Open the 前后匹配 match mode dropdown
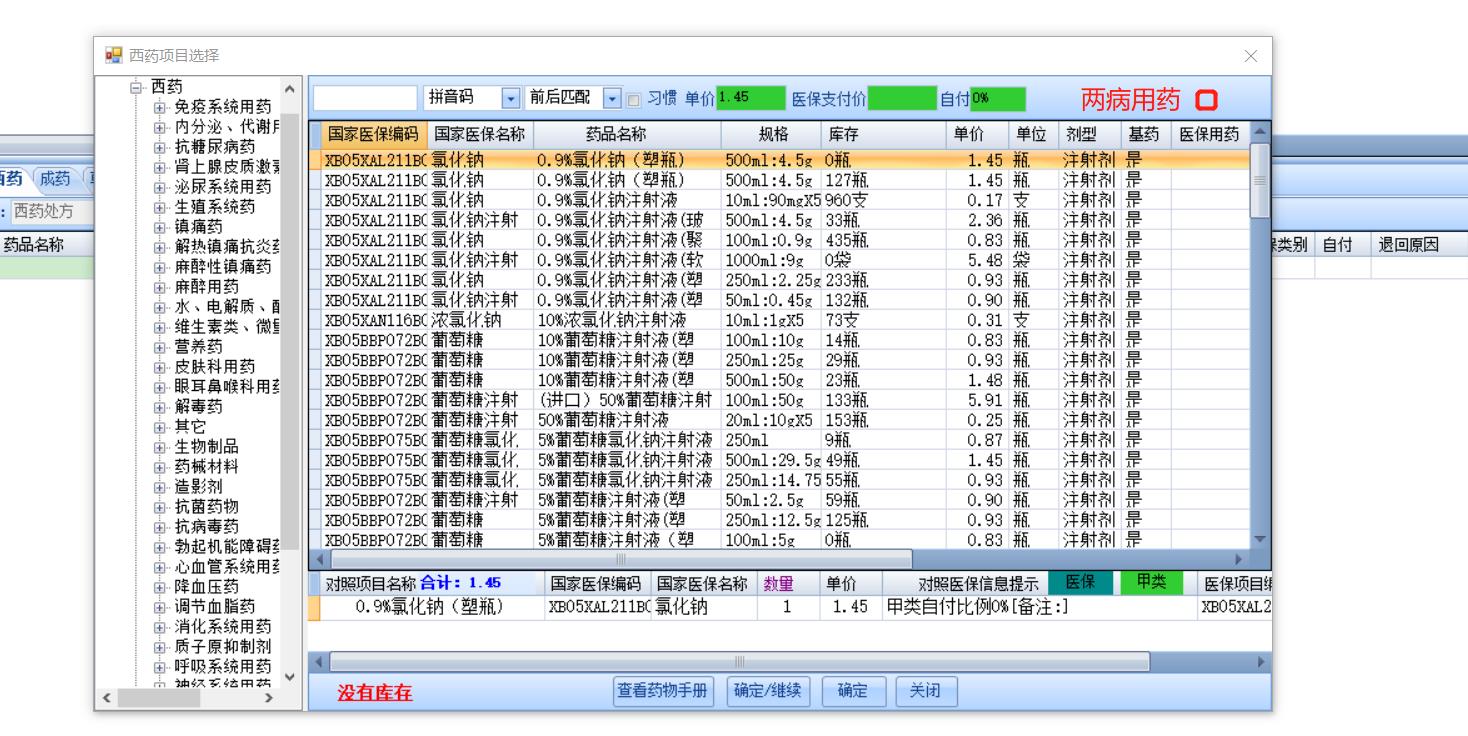1468x736 pixels. (613, 98)
